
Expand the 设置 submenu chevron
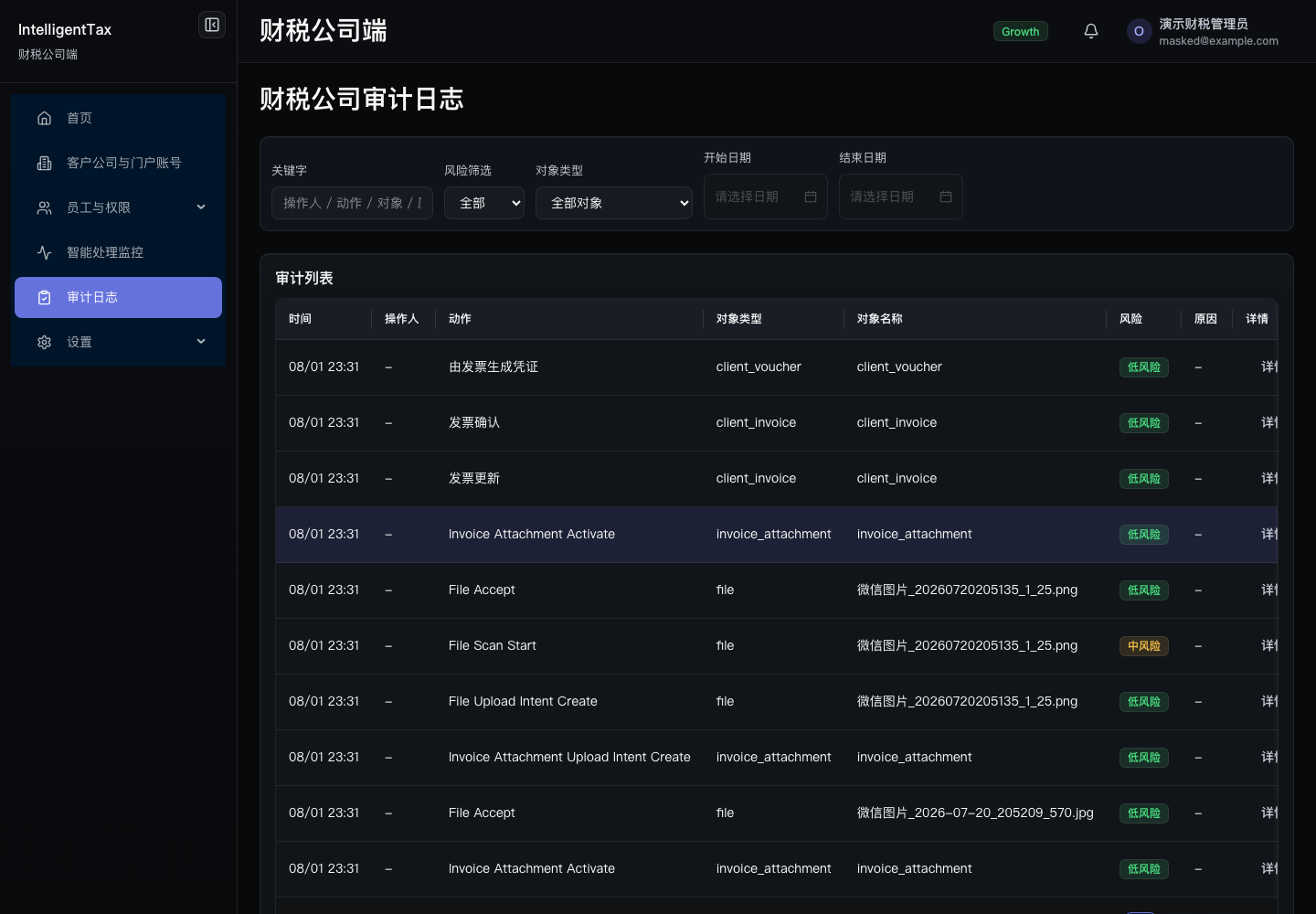click(x=201, y=342)
